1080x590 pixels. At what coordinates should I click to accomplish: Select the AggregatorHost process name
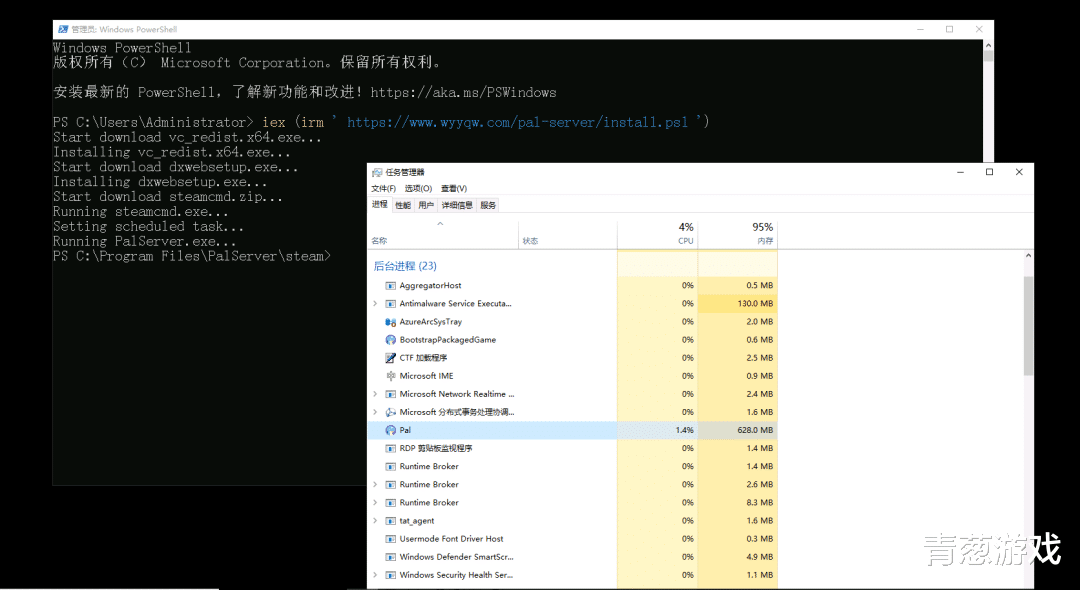[x=430, y=286]
